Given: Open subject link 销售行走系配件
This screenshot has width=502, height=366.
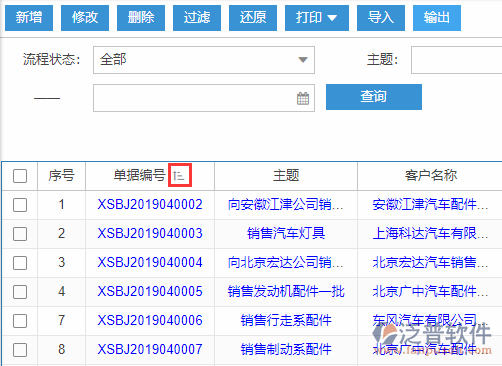Looking at the screenshot, I should click(x=286, y=320).
